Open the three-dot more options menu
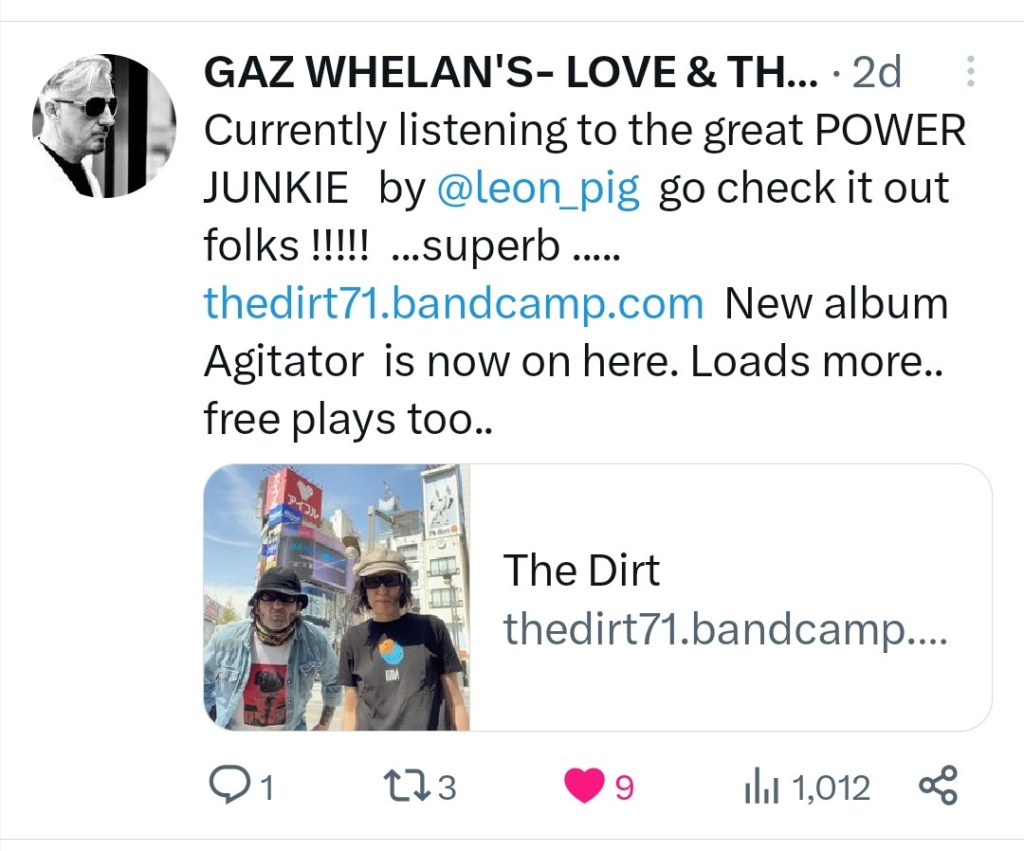The width and height of the screenshot is (1024, 851). tap(970, 71)
